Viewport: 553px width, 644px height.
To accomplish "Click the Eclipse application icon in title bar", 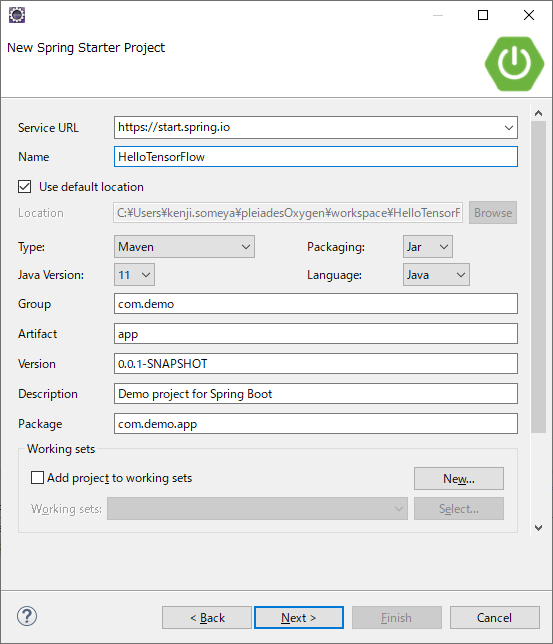I will 17,15.
